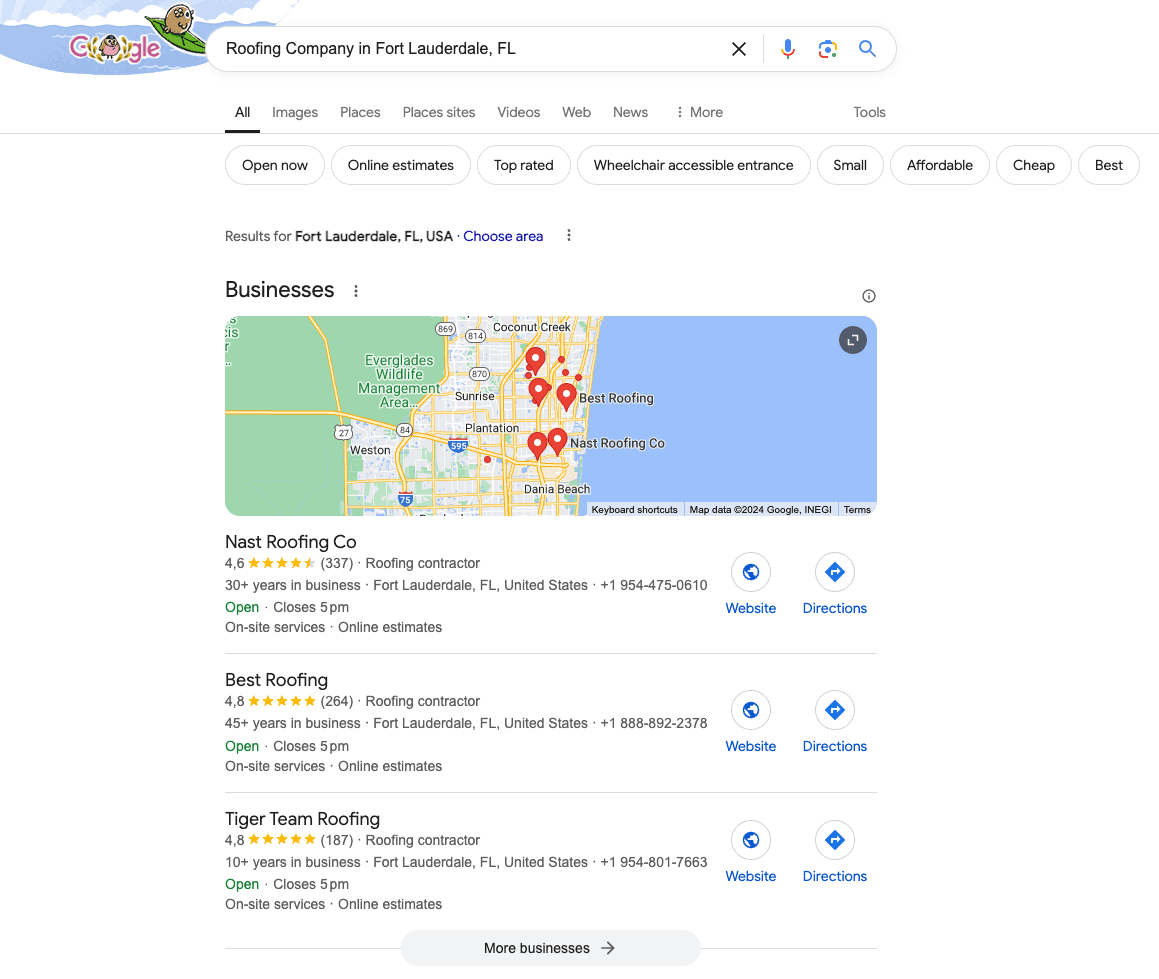Open the three-dot menu next to Choose area

[x=568, y=235]
